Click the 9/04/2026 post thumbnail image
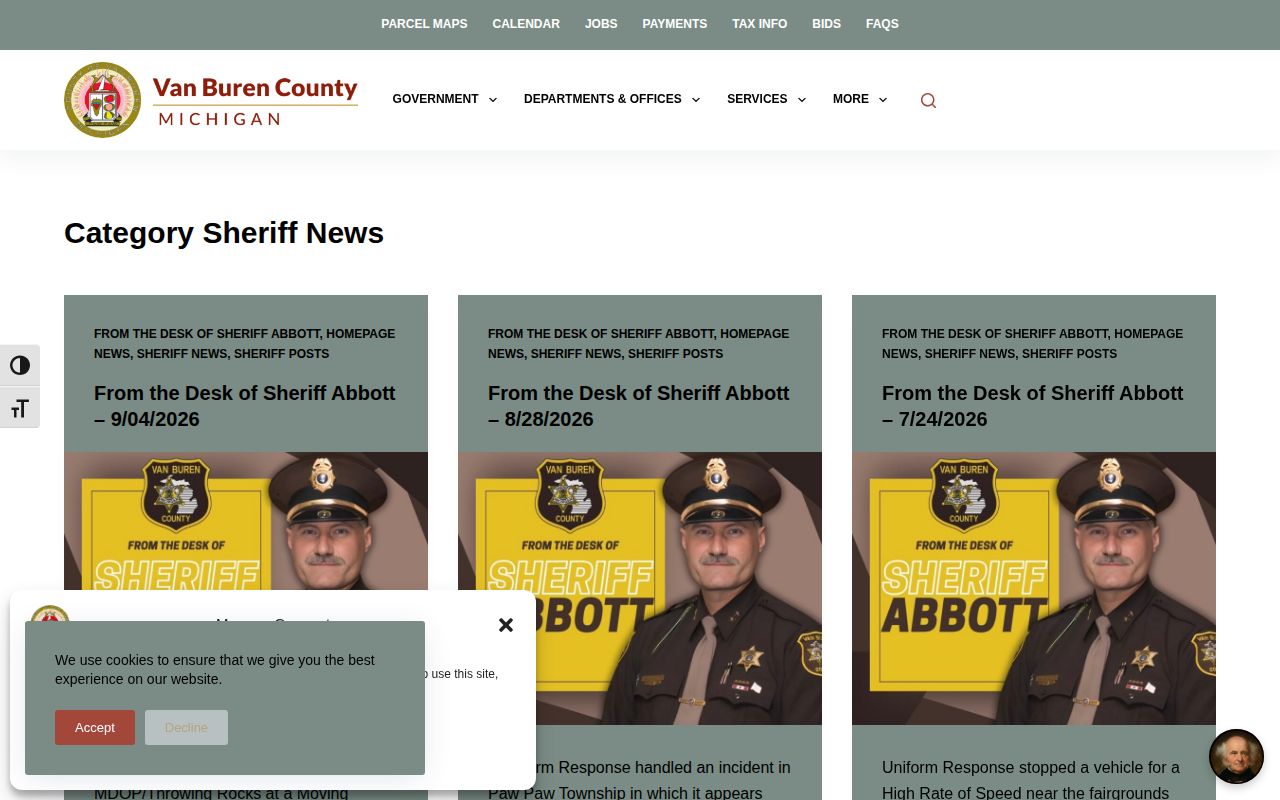The image size is (1280, 800). pyautogui.click(x=246, y=520)
